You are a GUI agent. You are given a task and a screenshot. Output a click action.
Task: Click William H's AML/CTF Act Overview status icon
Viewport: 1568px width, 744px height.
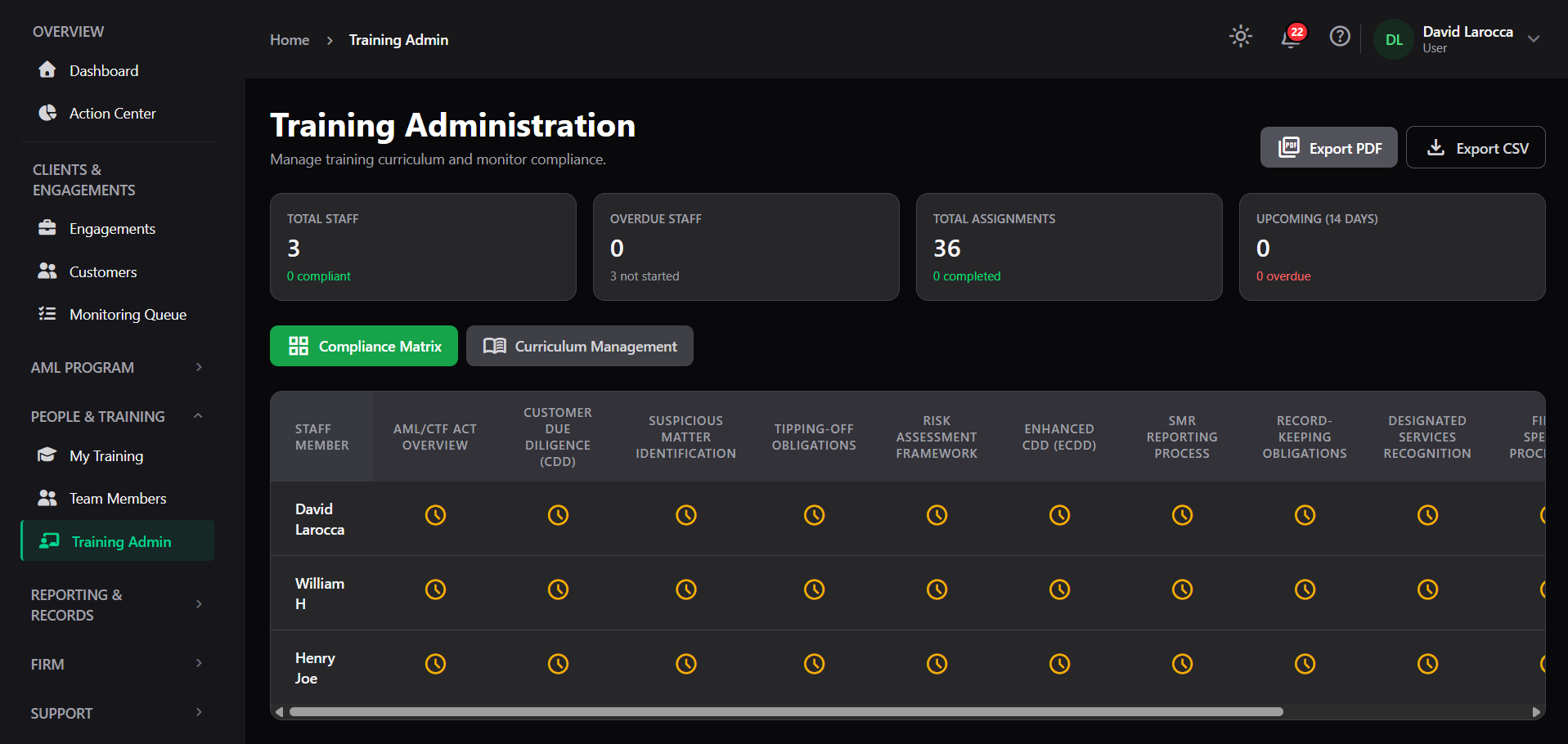(435, 589)
